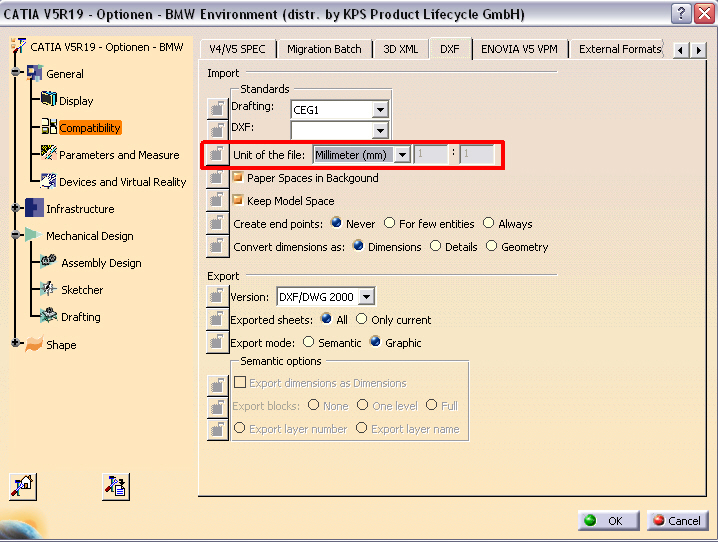Viewport: 718px width, 542px height.
Task: Click the OK button
Action: 609,520
